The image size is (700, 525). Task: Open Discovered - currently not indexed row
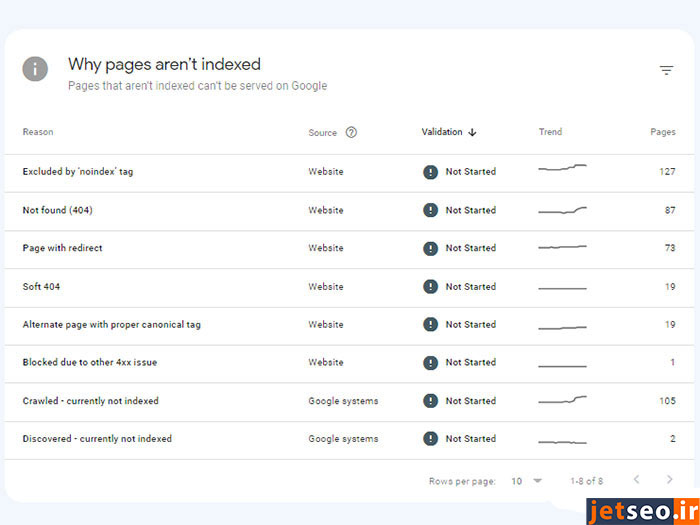[97, 439]
